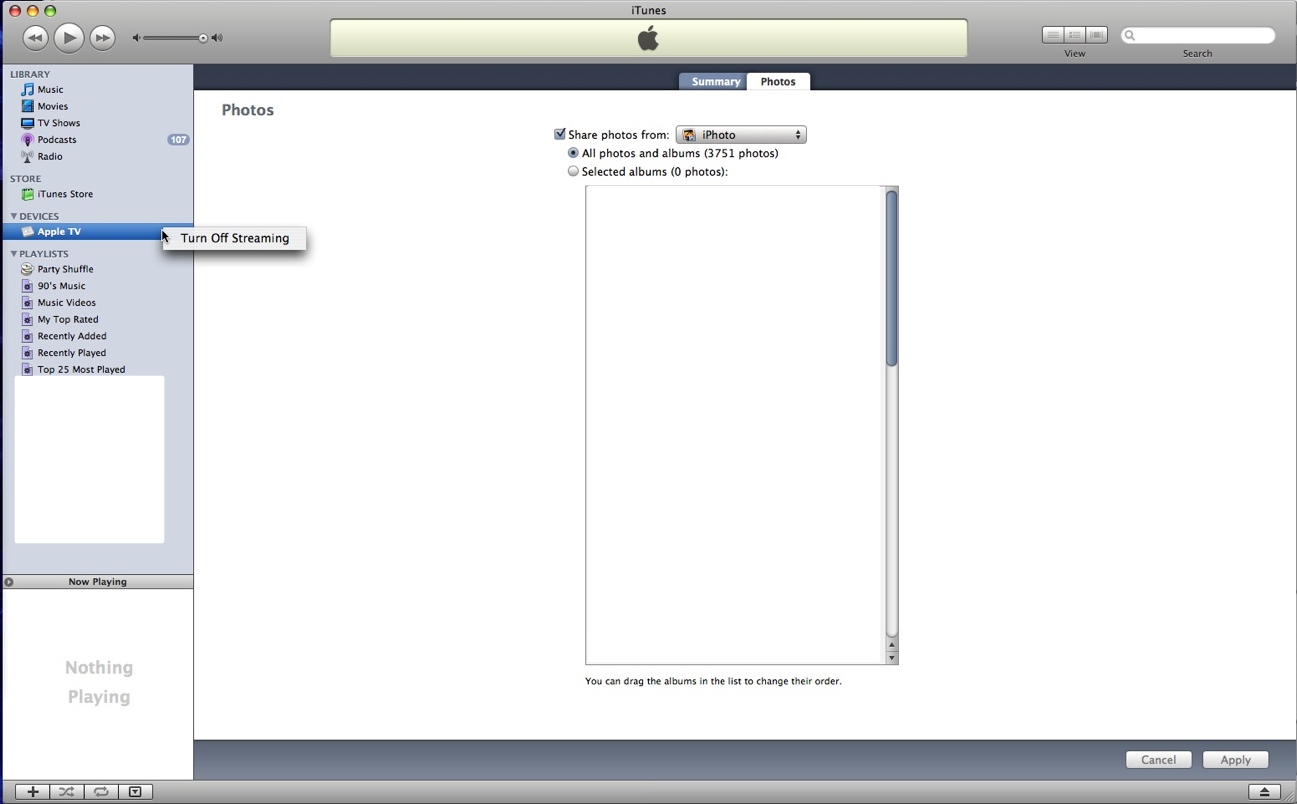The image size is (1297, 804).
Task: Click the Rewind playback button
Action: tap(35, 38)
